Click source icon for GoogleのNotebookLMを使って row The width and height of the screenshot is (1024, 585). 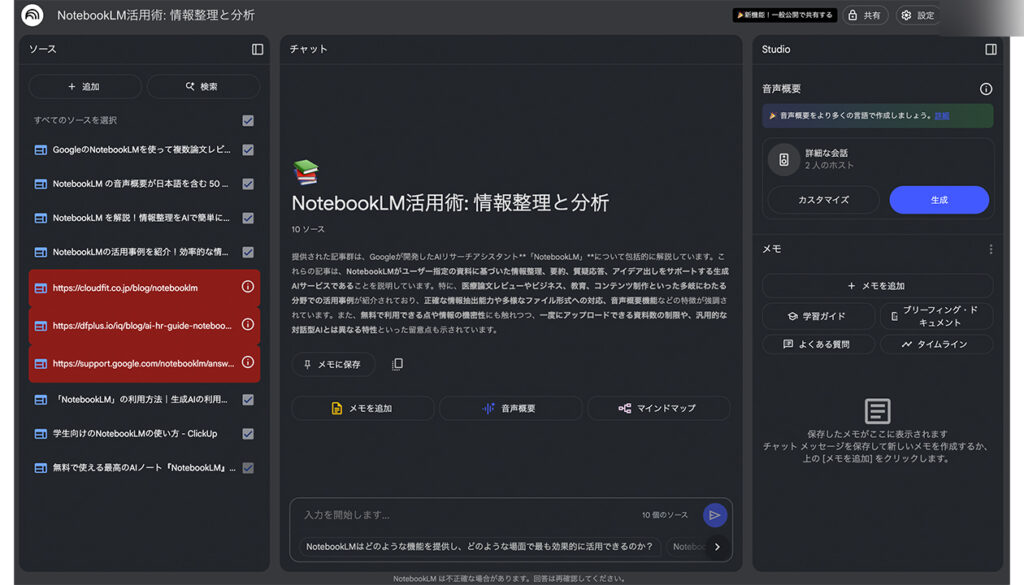coord(40,150)
